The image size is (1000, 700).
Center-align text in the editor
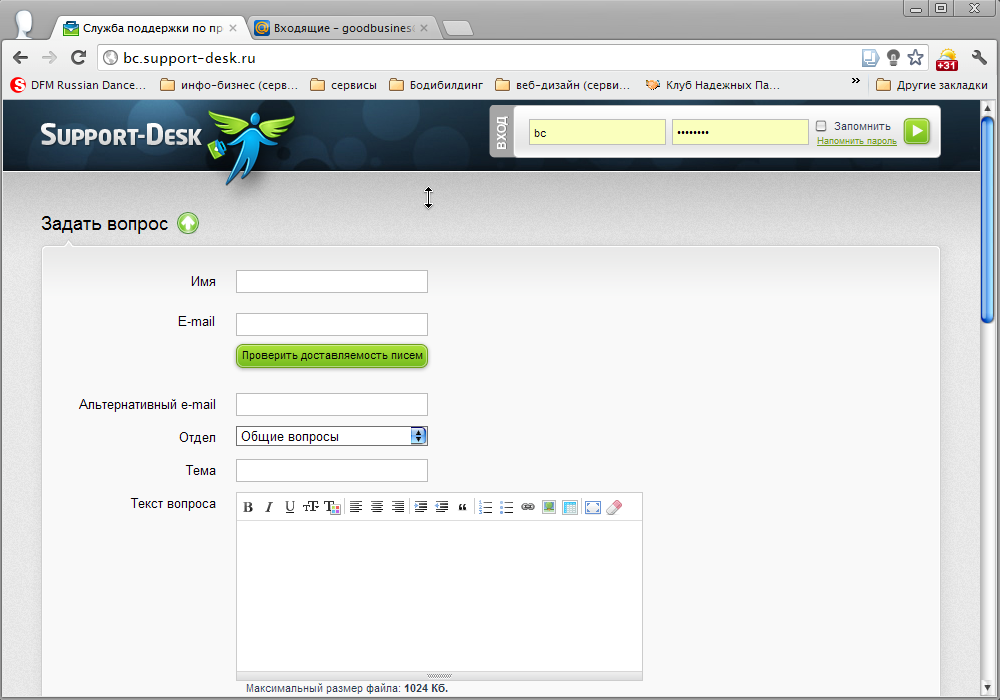pyautogui.click(x=377, y=507)
